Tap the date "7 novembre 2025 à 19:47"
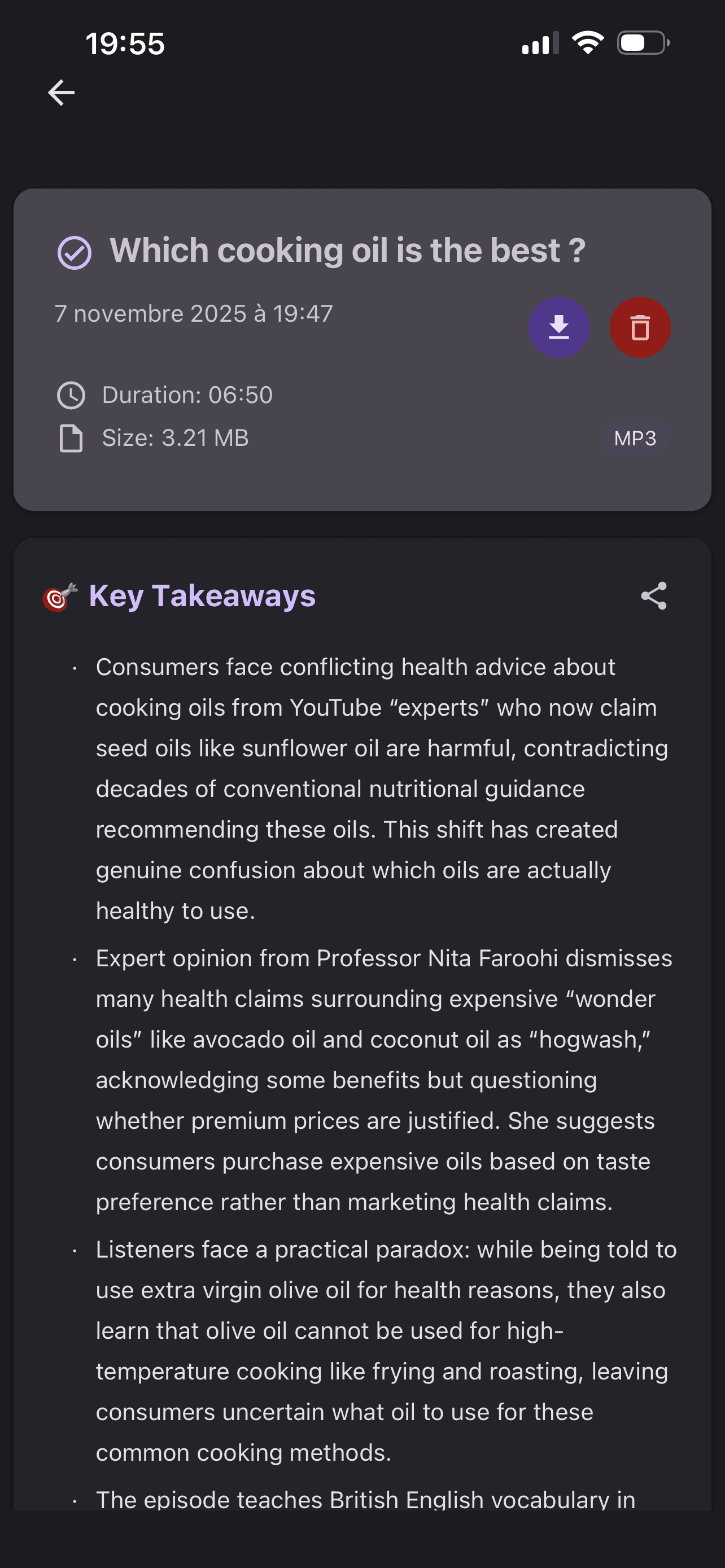 point(194,313)
